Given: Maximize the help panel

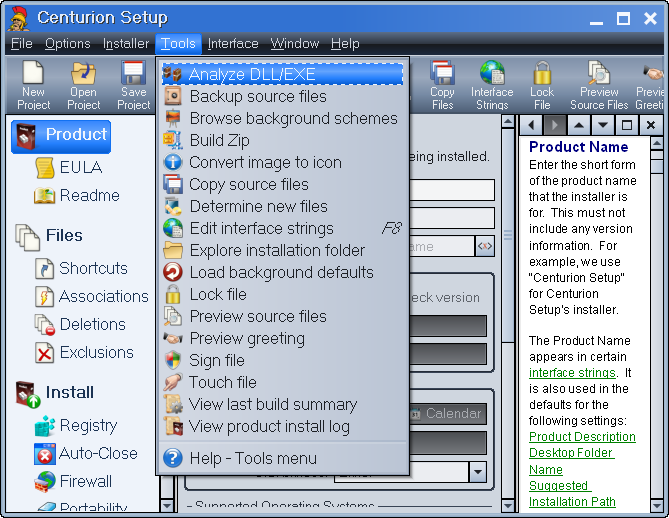Looking at the screenshot, I should (627, 125).
